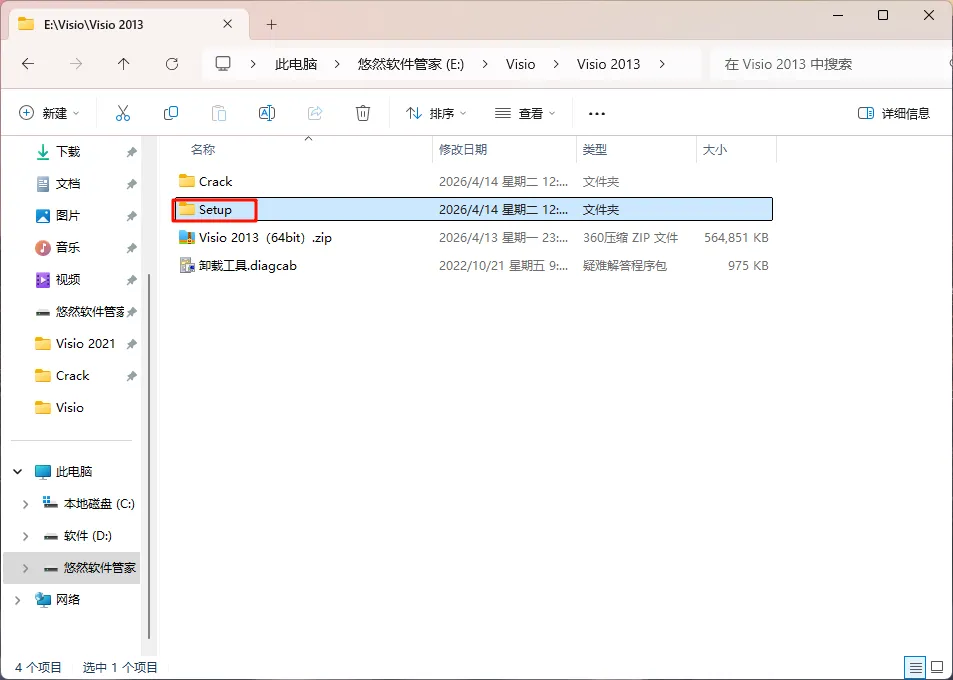Open pinned 悠然软件管家 drive in quick access
Viewport: 953px width, 680px height.
point(89,312)
